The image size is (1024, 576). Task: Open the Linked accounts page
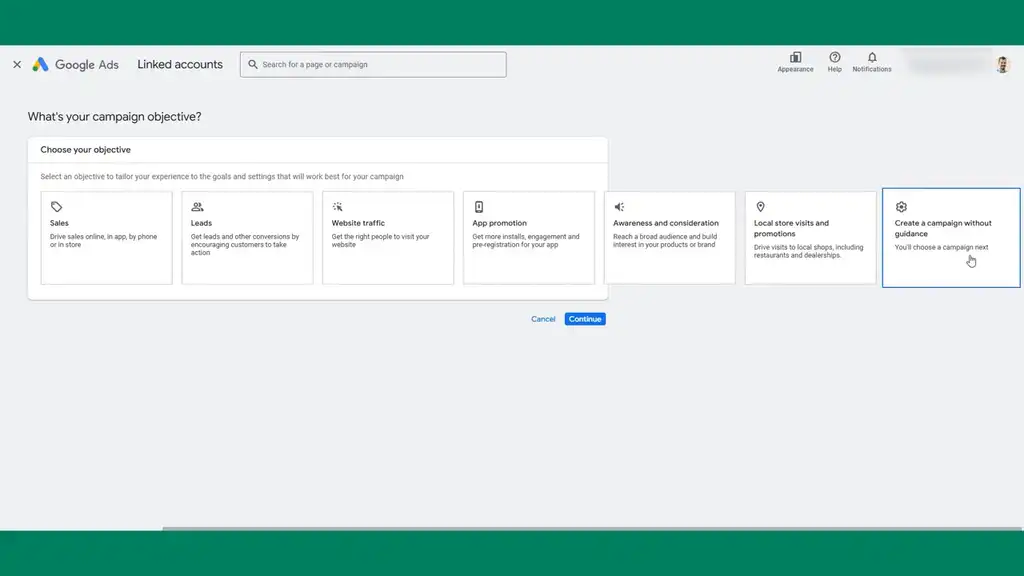click(x=180, y=64)
